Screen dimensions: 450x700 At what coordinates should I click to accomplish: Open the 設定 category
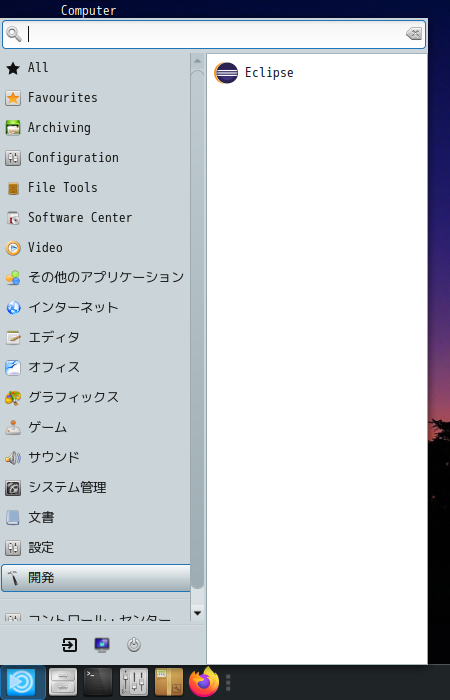point(95,548)
